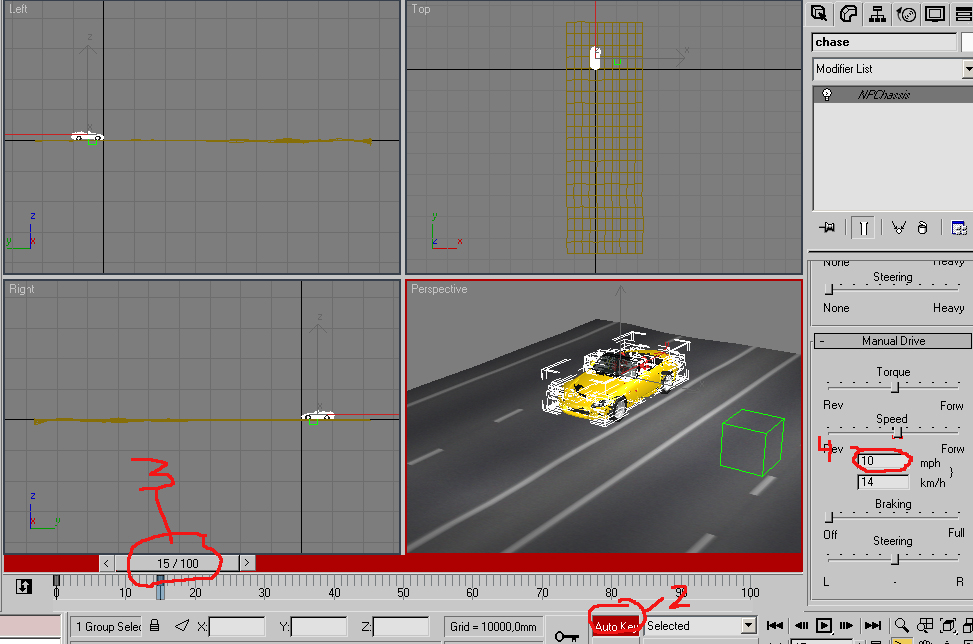Screen dimensions: 973x644
Task: Step to Next Frame
Action: pyautogui.click(x=846, y=625)
